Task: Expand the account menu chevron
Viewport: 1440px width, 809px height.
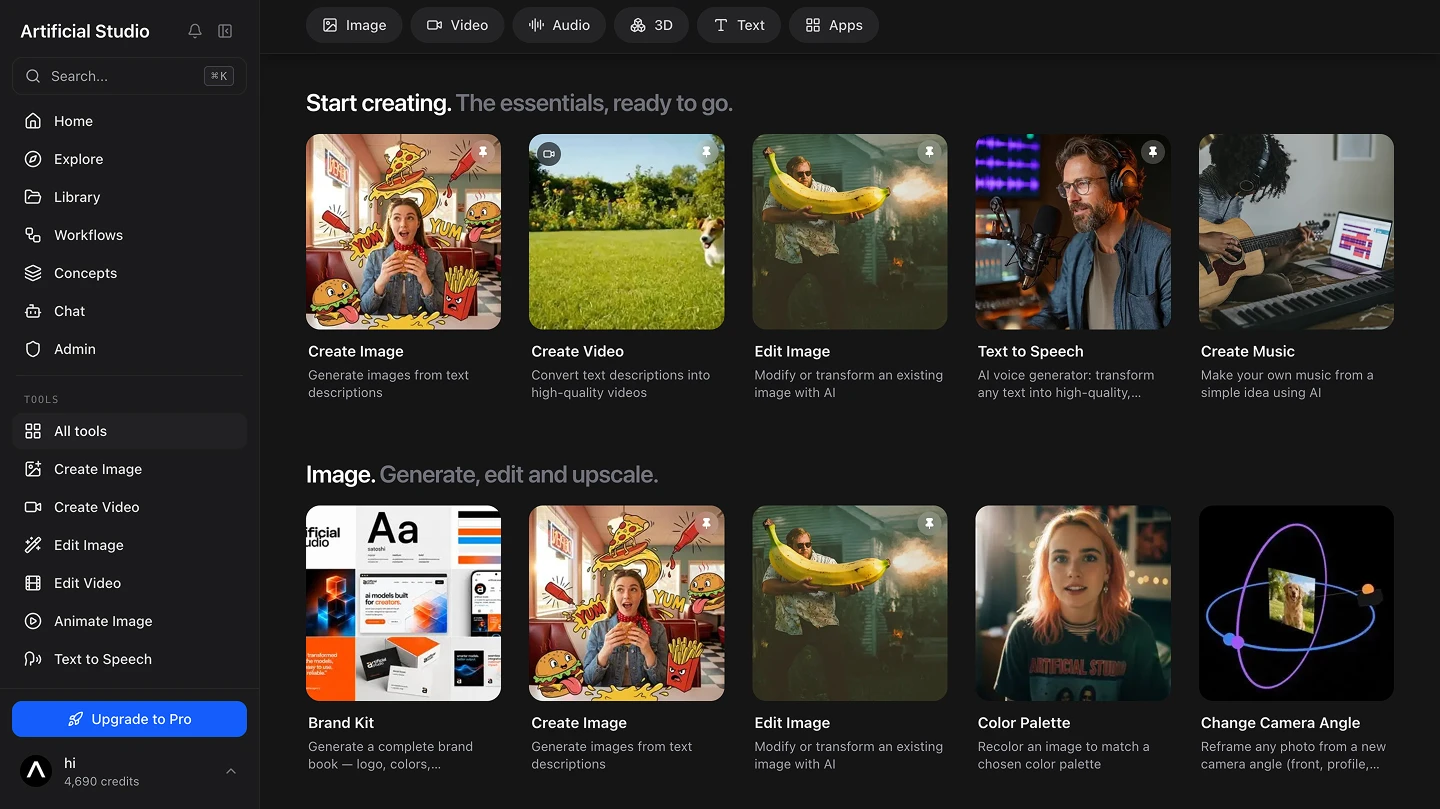Action: click(231, 771)
